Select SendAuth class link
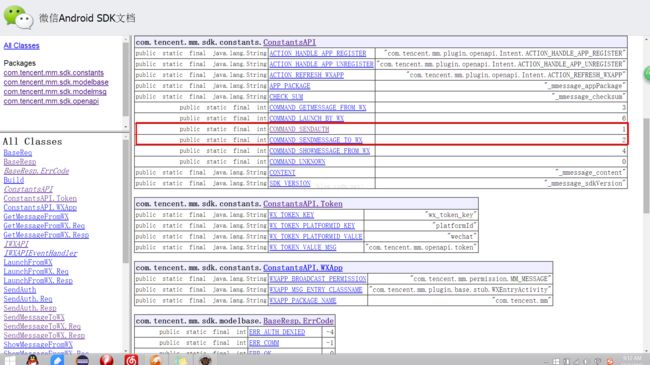The image size is (650, 365). pyautogui.click(x=19, y=290)
